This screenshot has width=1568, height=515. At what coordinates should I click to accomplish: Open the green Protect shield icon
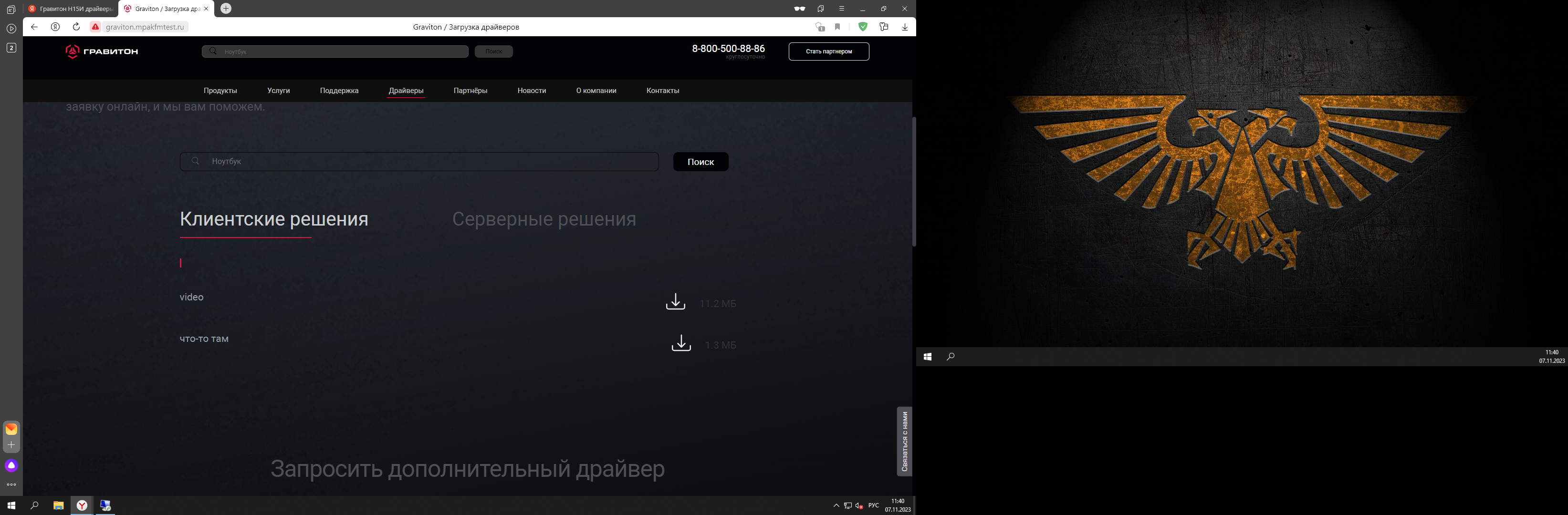click(x=863, y=27)
